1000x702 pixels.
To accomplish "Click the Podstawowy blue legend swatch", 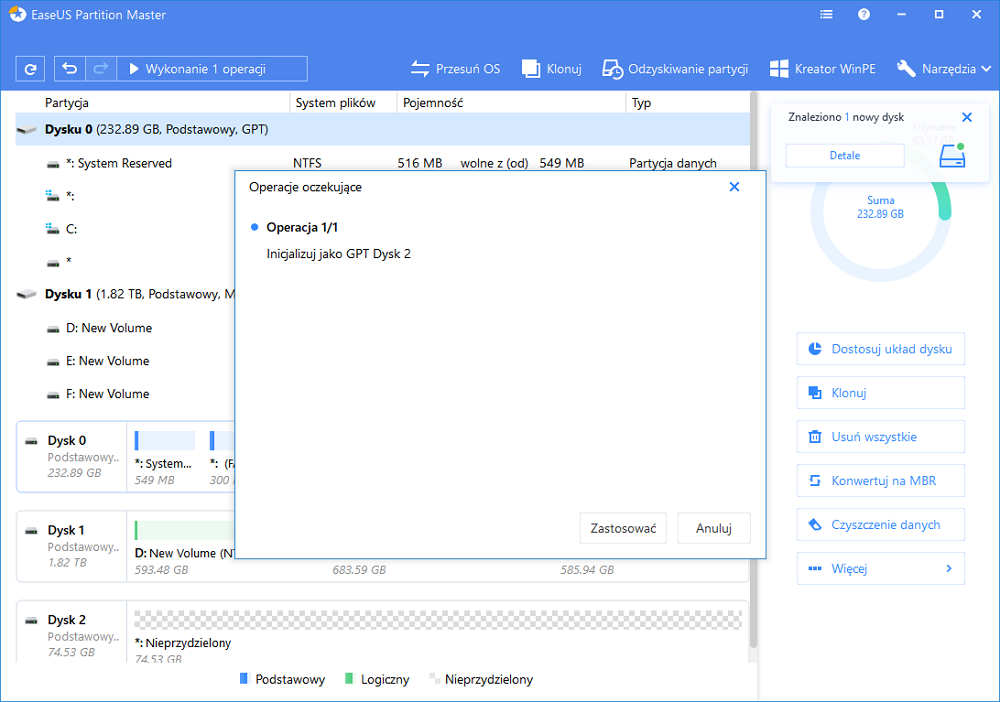I will [244, 679].
